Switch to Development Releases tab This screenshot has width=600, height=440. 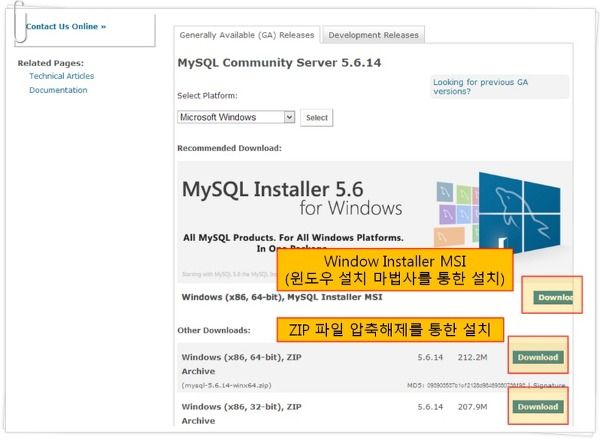373,35
